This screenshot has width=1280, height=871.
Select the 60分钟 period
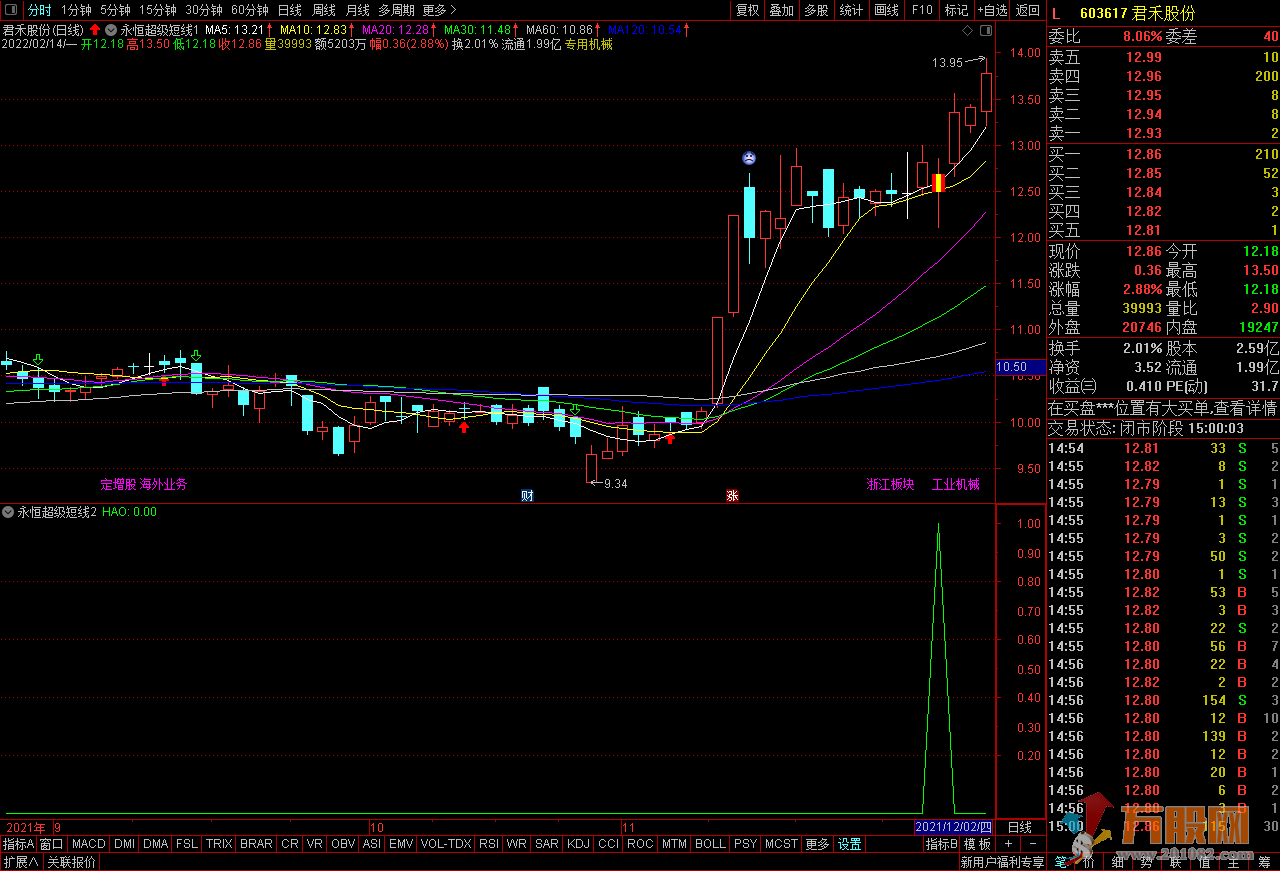tap(250, 10)
